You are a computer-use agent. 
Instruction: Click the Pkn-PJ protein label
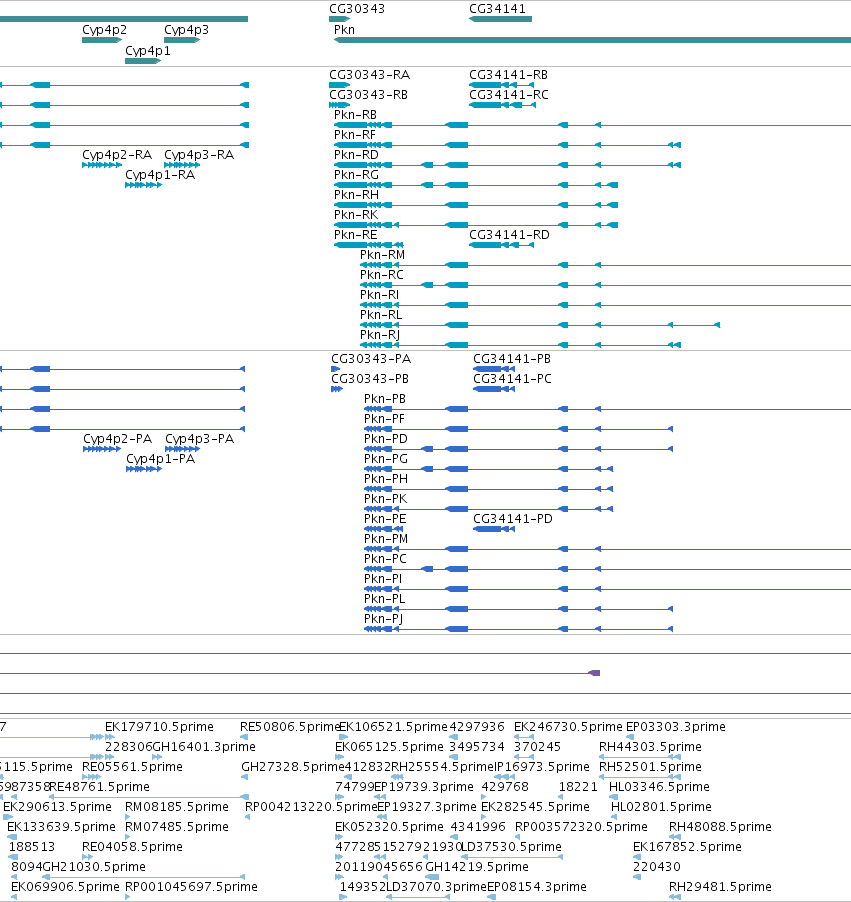(x=383, y=619)
